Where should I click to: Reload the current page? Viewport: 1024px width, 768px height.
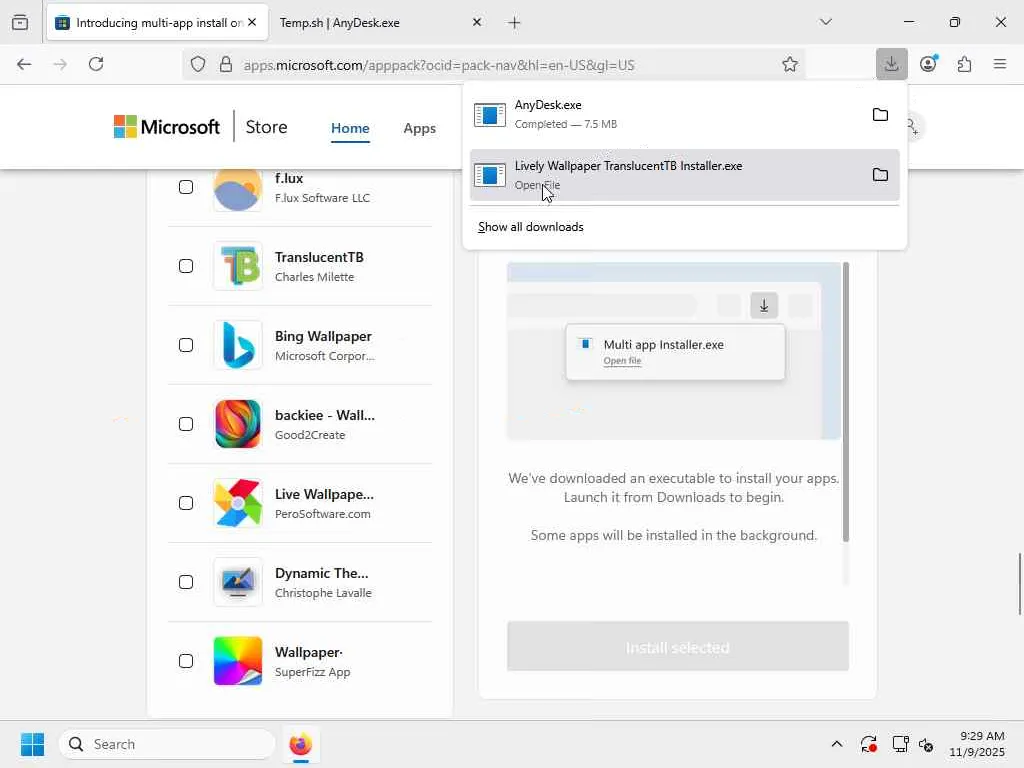point(96,64)
